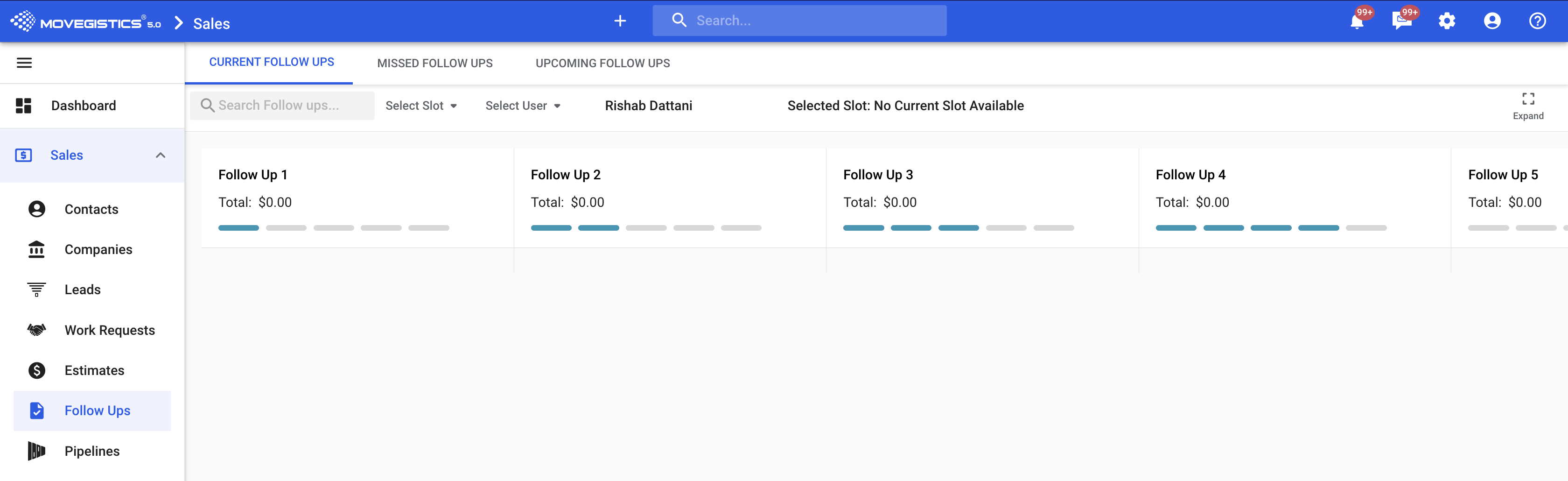Open Pipelines from the sidebar
Image resolution: width=1568 pixels, height=481 pixels.
point(92,451)
